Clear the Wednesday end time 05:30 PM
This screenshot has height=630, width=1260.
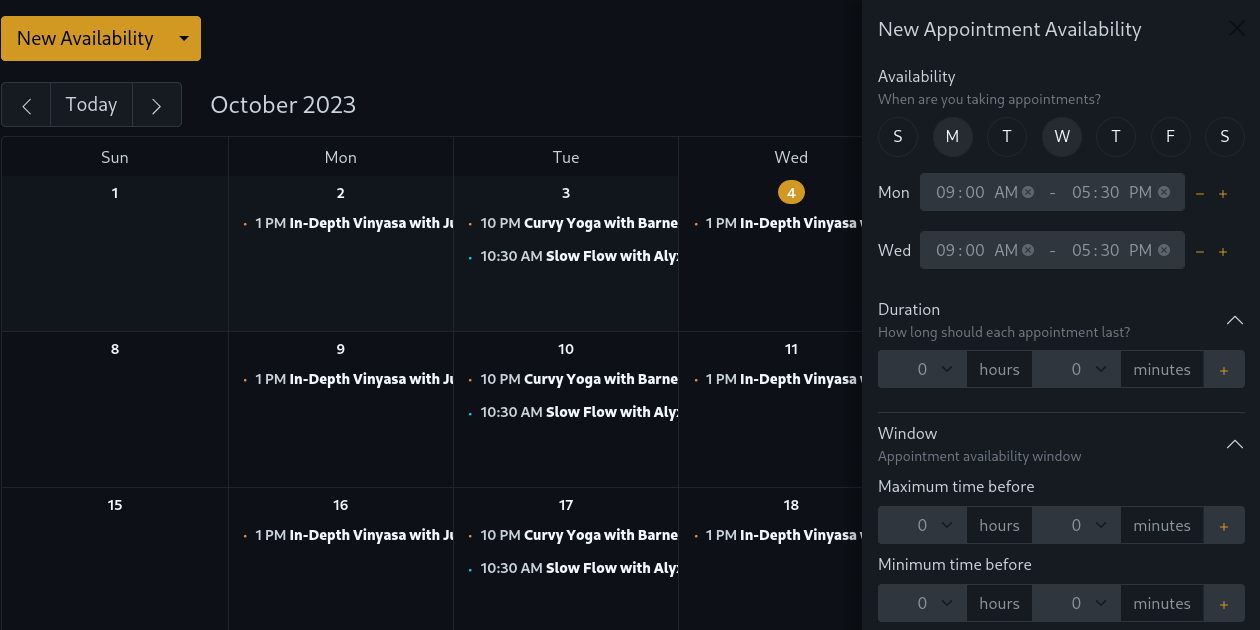click(x=1164, y=250)
